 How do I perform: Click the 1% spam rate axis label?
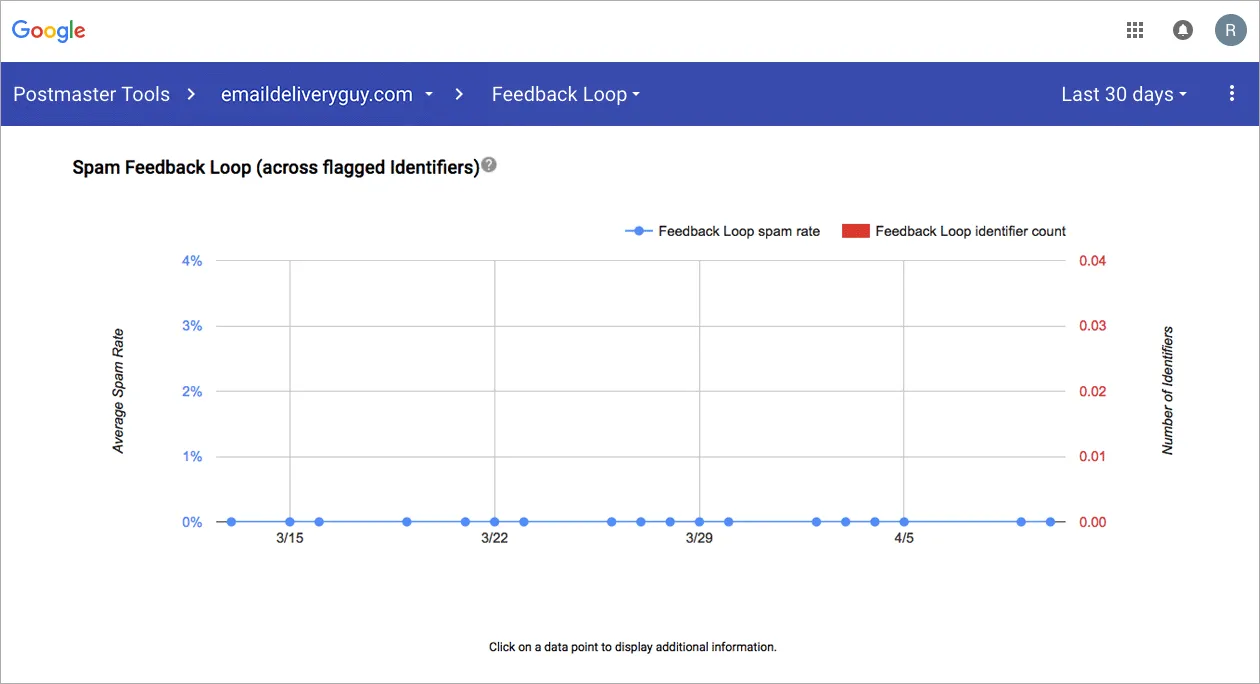pyautogui.click(x=192, y=457)
